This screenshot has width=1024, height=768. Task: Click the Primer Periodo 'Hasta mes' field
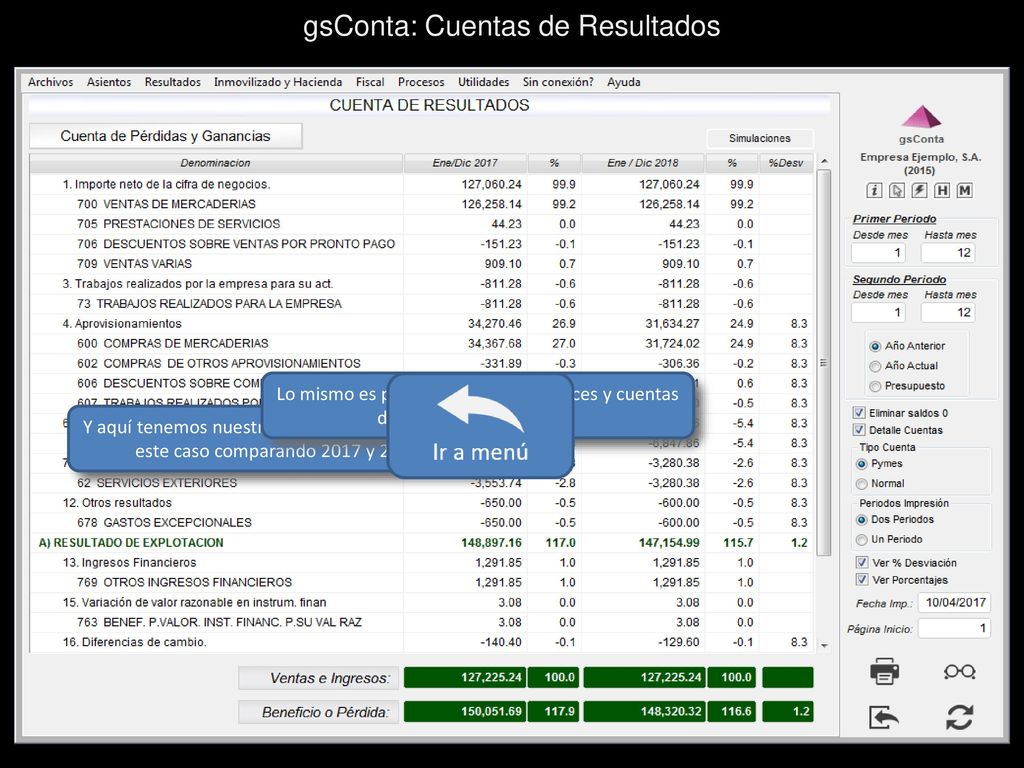[948, 253]
